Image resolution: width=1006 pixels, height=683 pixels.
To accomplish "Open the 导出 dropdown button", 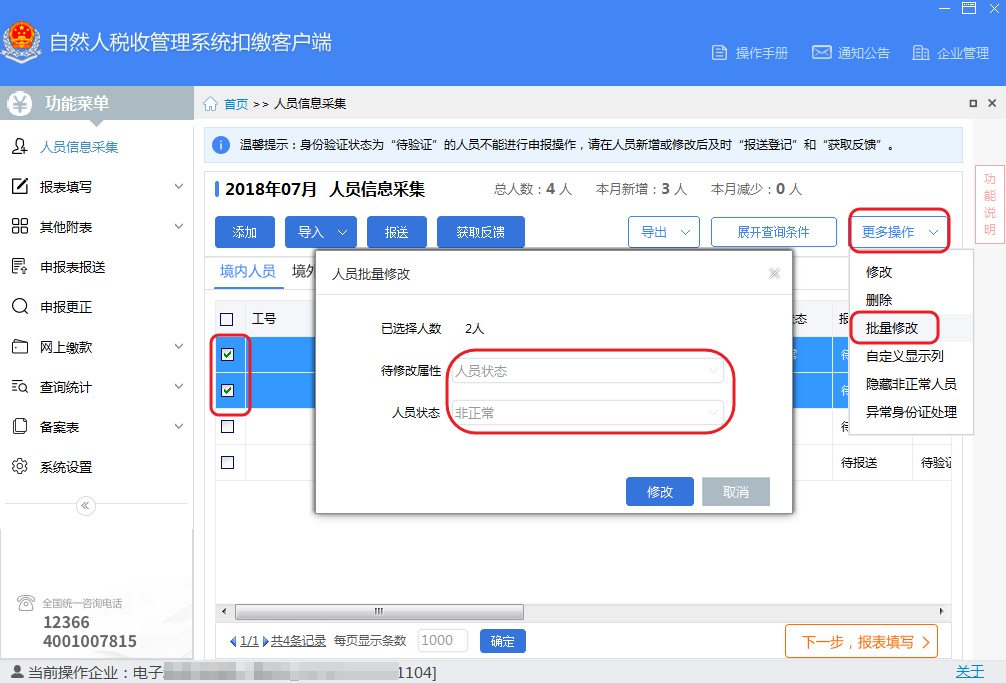I will click(664, 232).
